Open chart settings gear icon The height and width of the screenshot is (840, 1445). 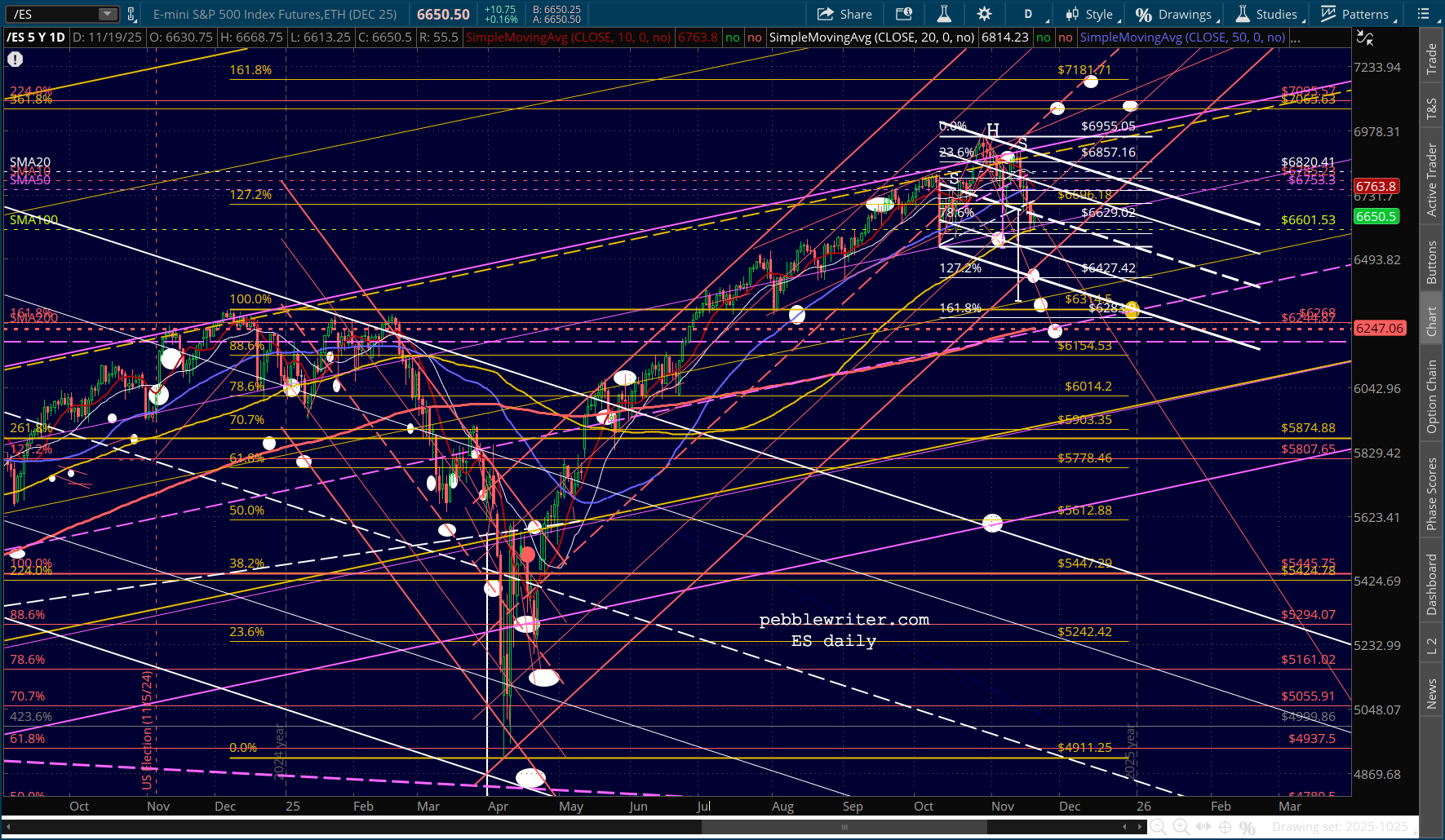[x=984, y=14]
